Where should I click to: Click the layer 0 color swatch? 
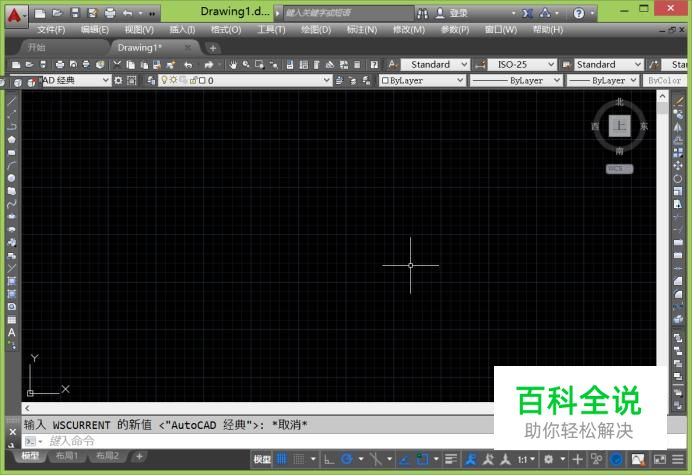[202, 80]
